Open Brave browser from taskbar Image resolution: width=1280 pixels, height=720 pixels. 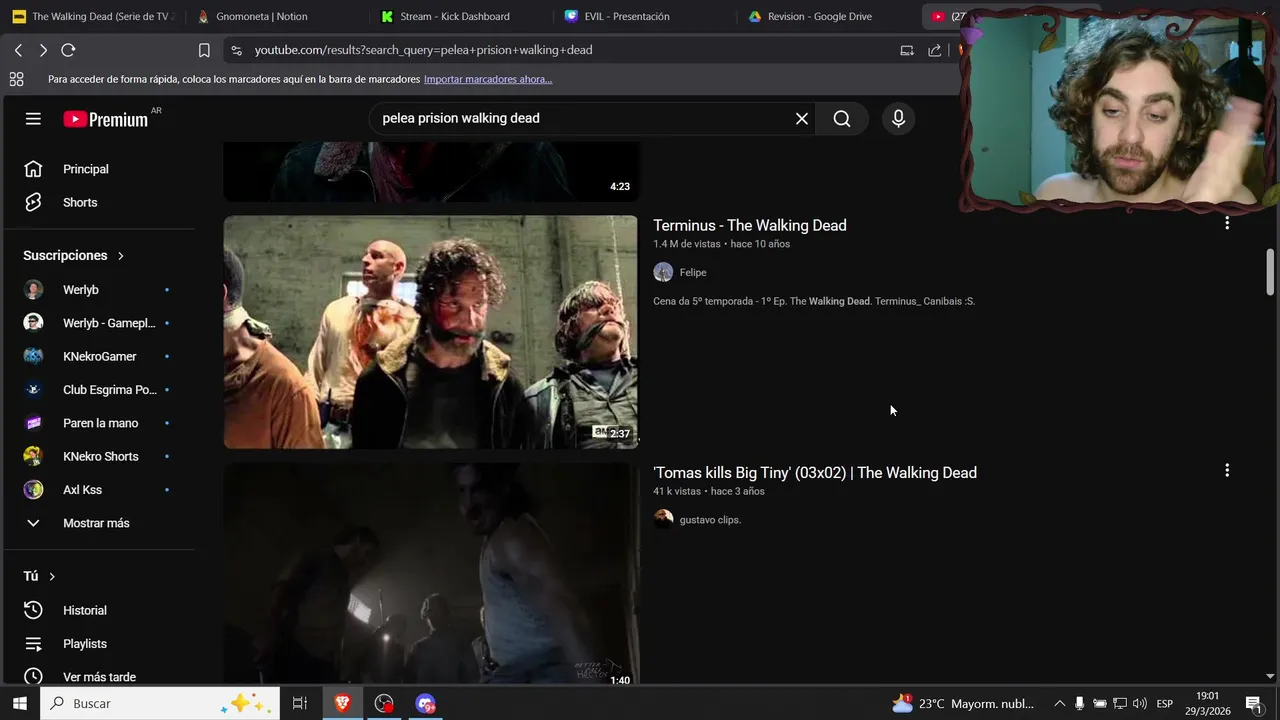[x=343, y=703]
